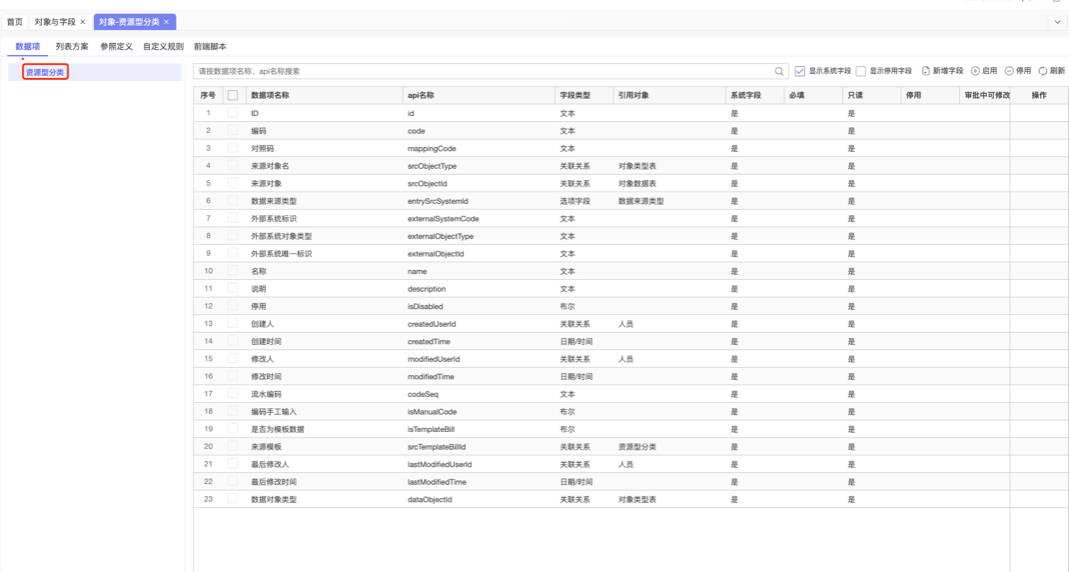Select the checkbox for the ID row
This screenshot has height=572, width=1069.
point(233,113)
